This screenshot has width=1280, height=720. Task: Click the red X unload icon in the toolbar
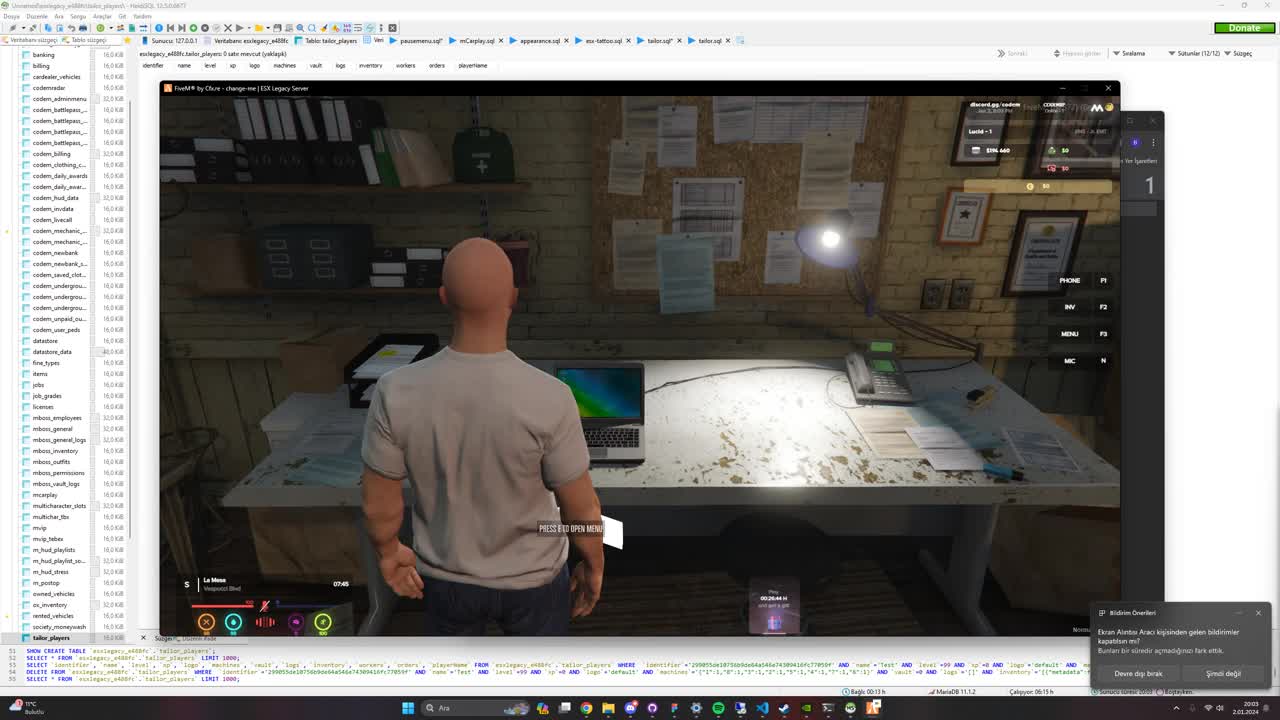pos(227,28)
